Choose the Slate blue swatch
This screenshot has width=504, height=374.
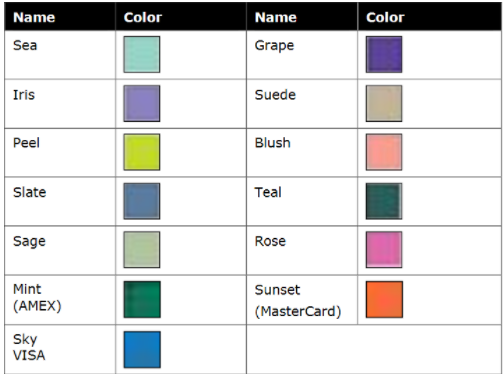[142, 201]
